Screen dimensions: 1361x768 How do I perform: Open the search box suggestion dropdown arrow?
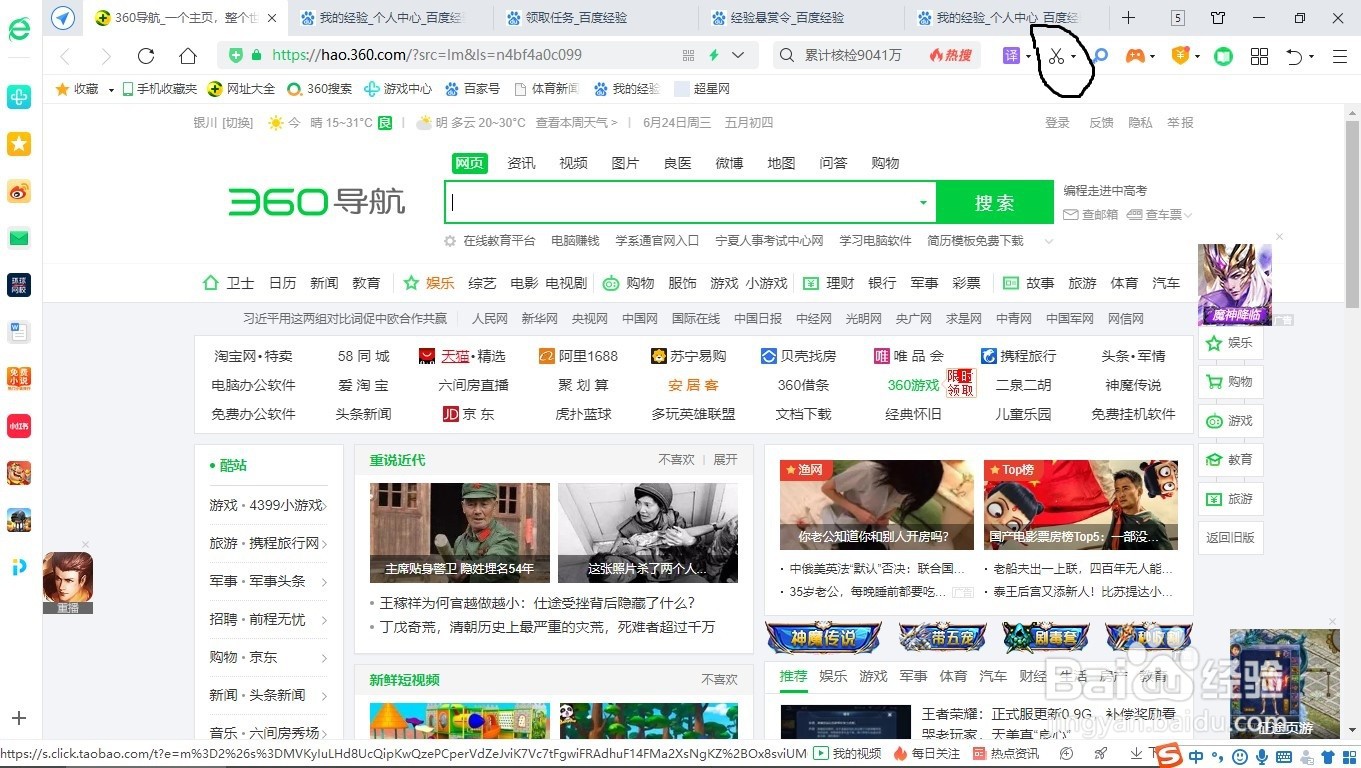pyautogui.click(x=923, y=203)
